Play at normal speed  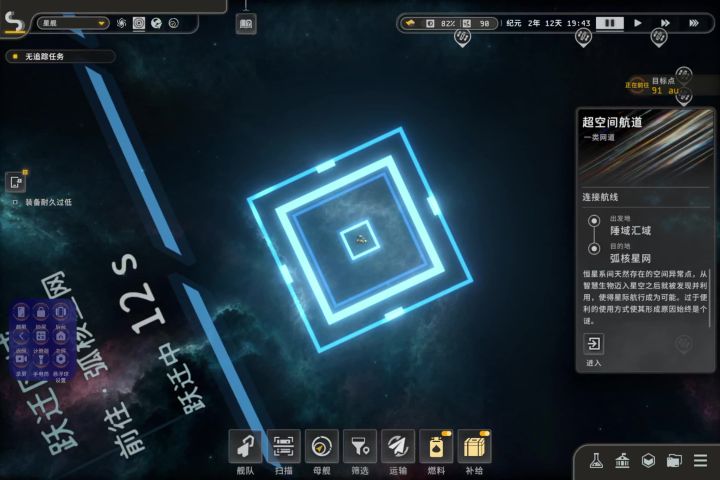point(638,23)
